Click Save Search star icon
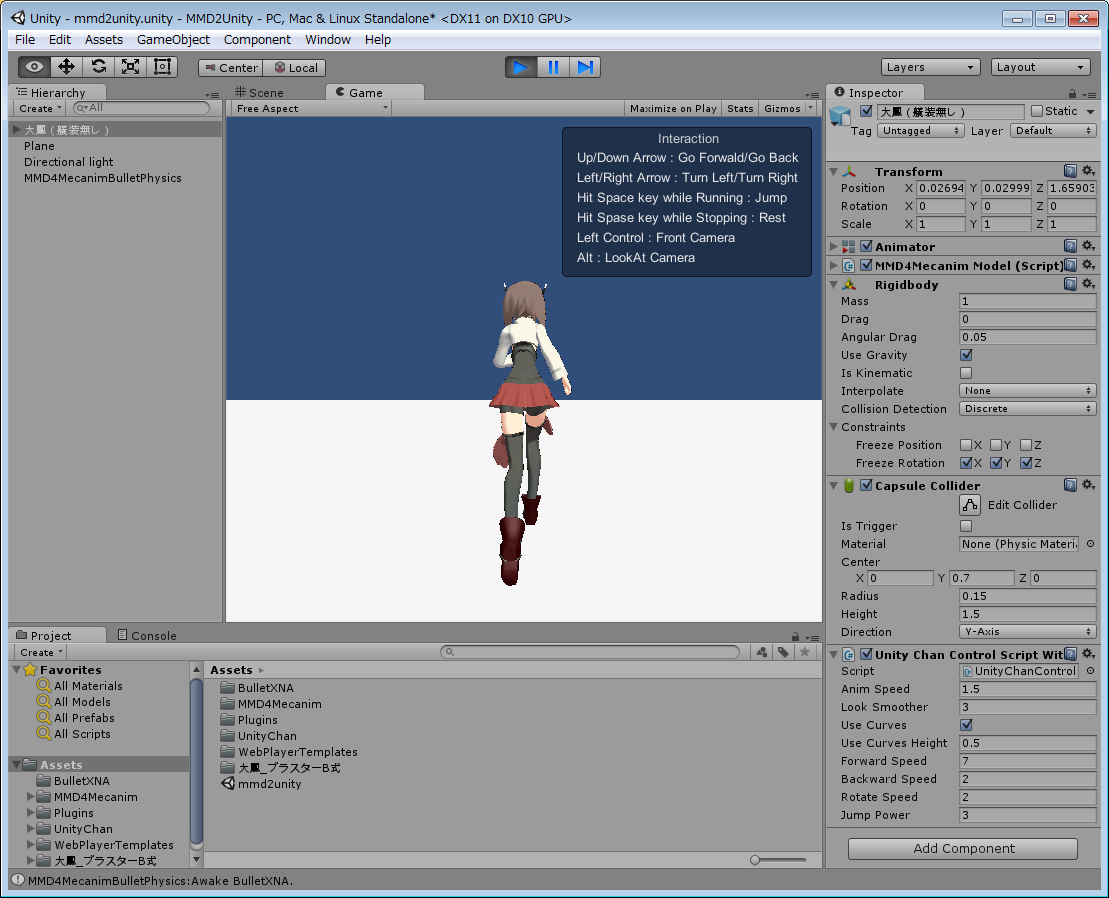1109x898 pixels. tap(804, 652)
